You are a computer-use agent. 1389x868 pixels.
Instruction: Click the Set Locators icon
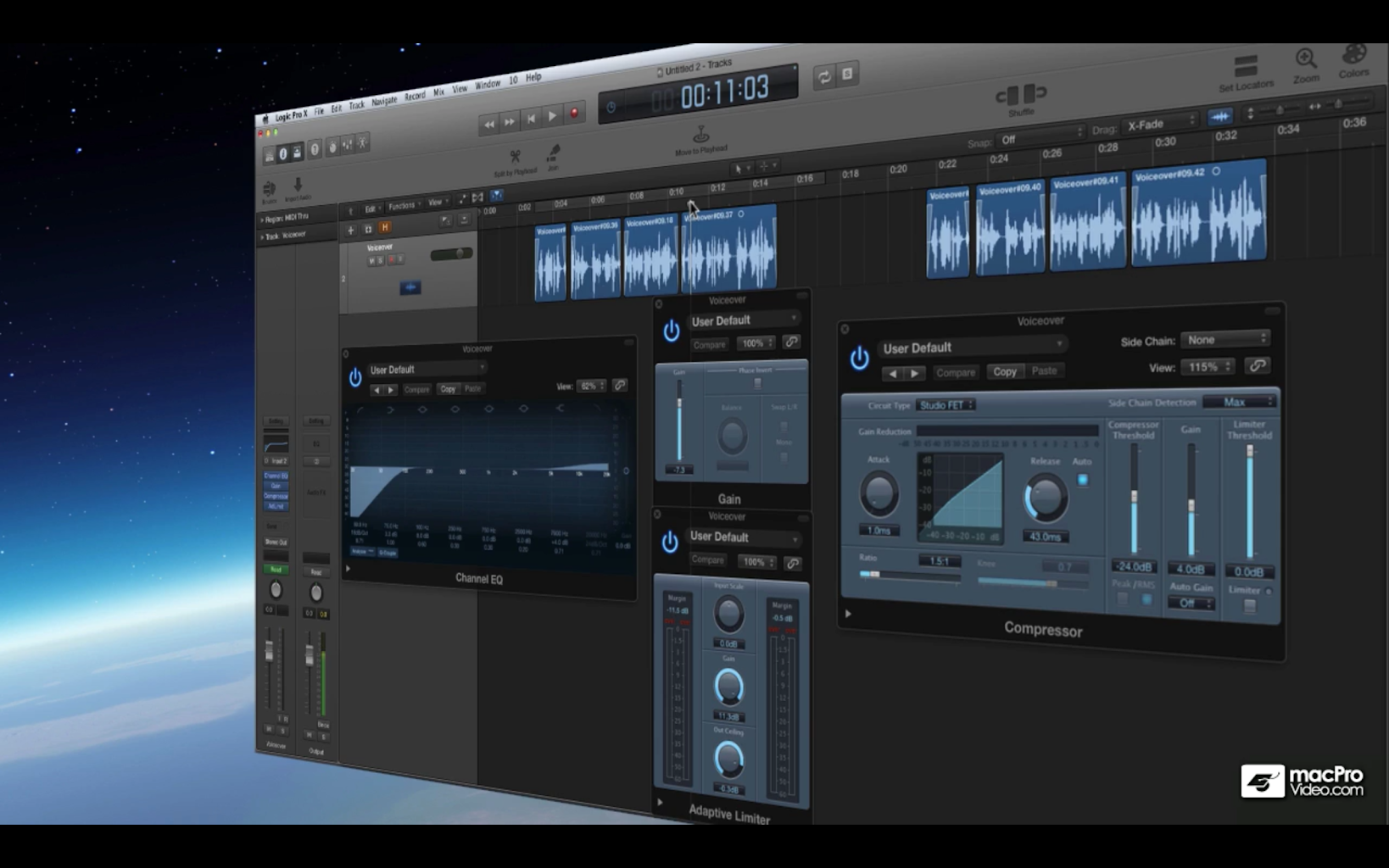click(1246, 66)
